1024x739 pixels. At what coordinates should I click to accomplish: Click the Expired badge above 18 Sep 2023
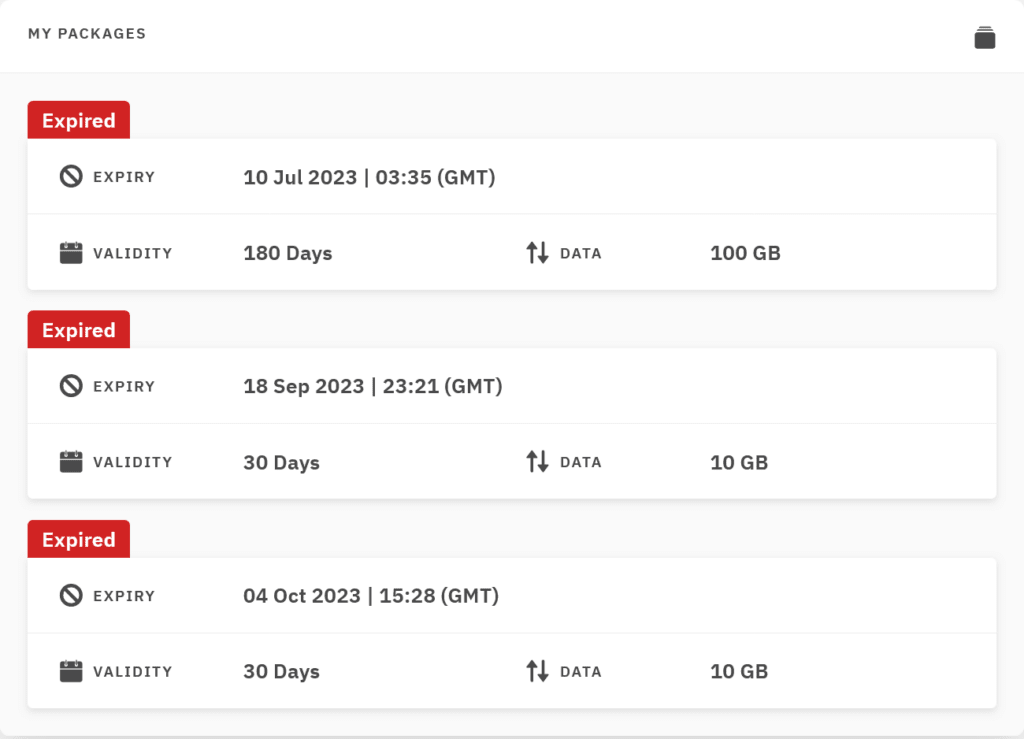[79, 330]
